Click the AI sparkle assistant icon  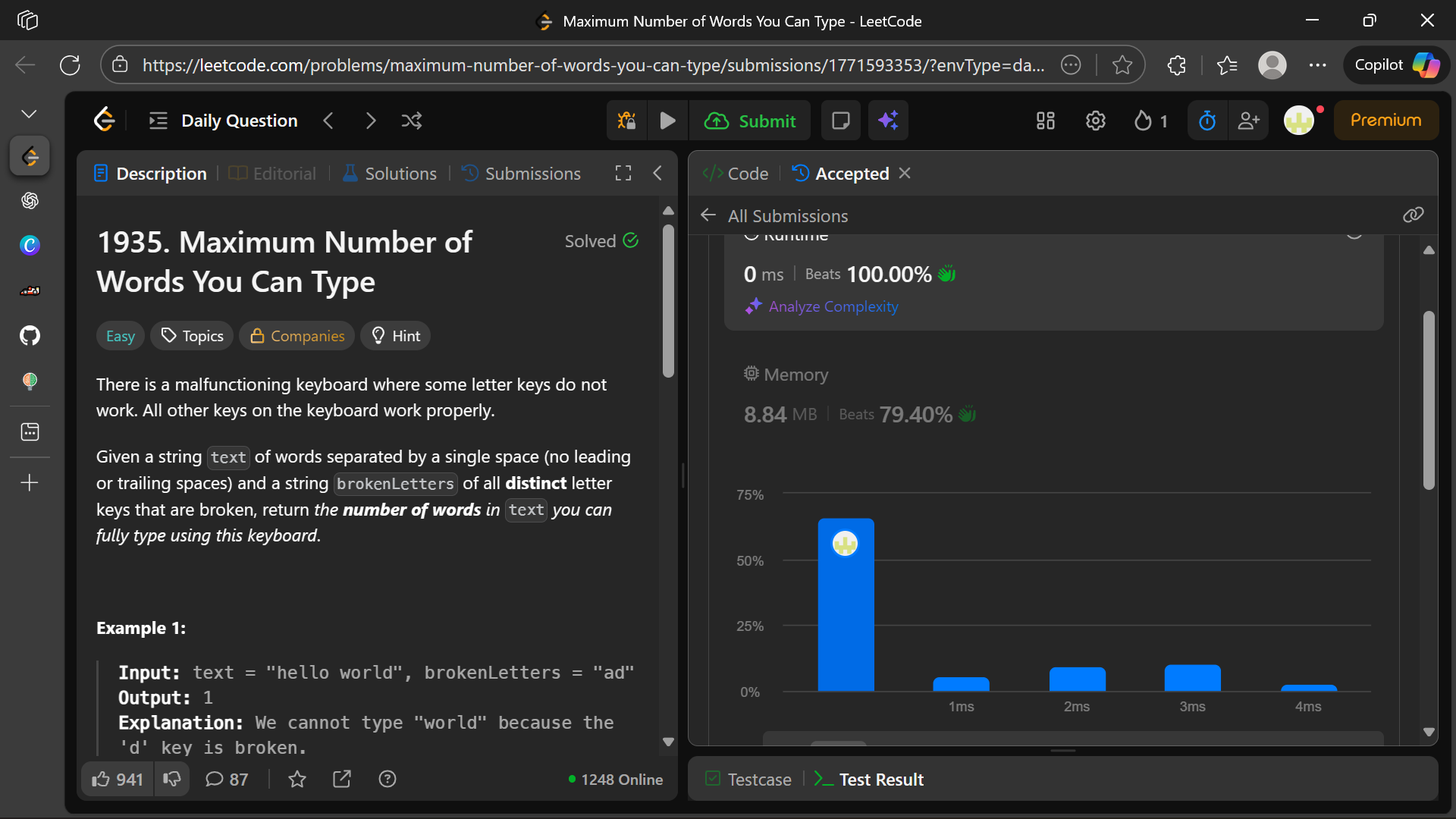pos(888,121)
